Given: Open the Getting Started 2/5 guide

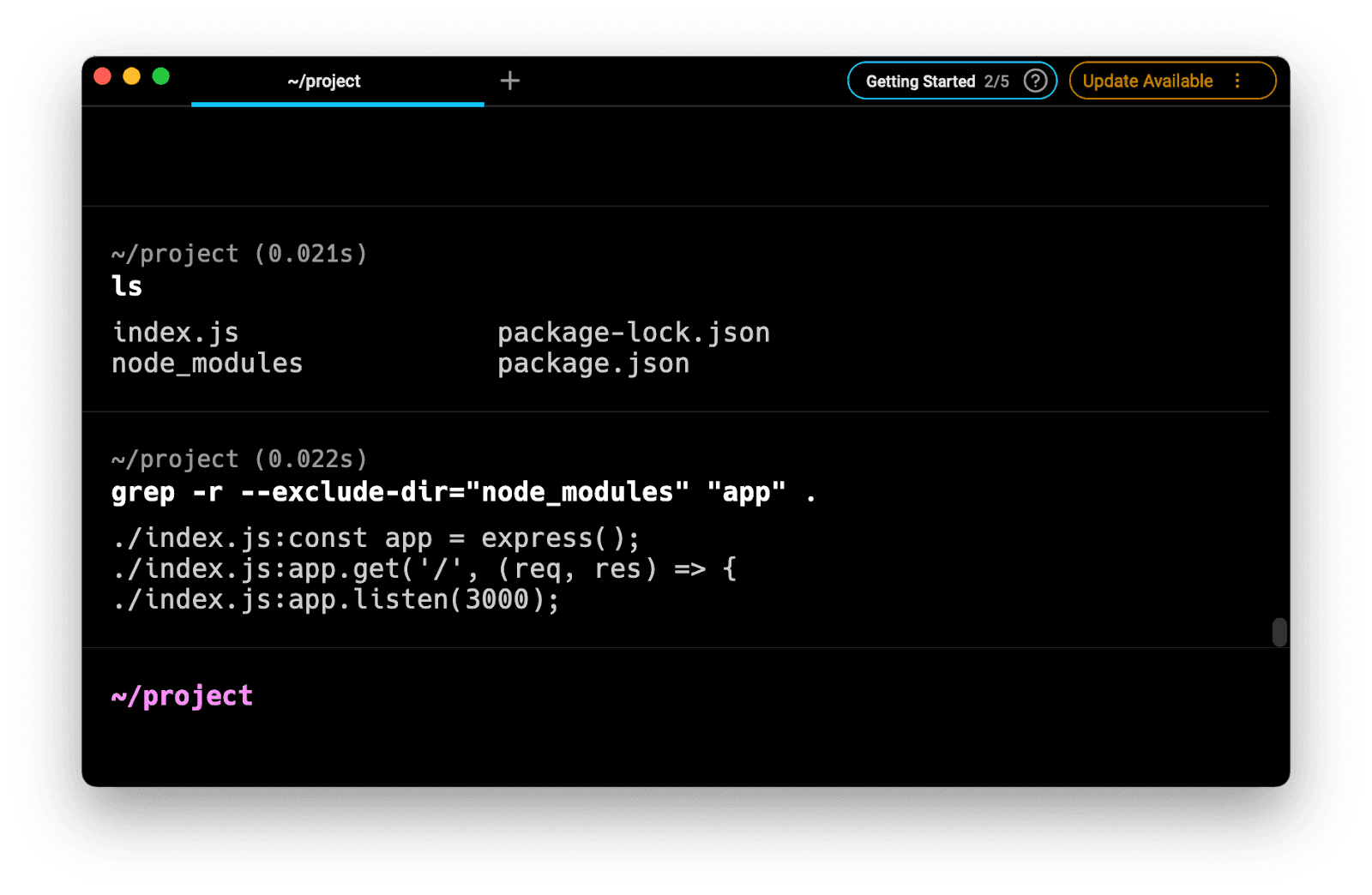Looking at the screenshot, I should coord(936,81).
